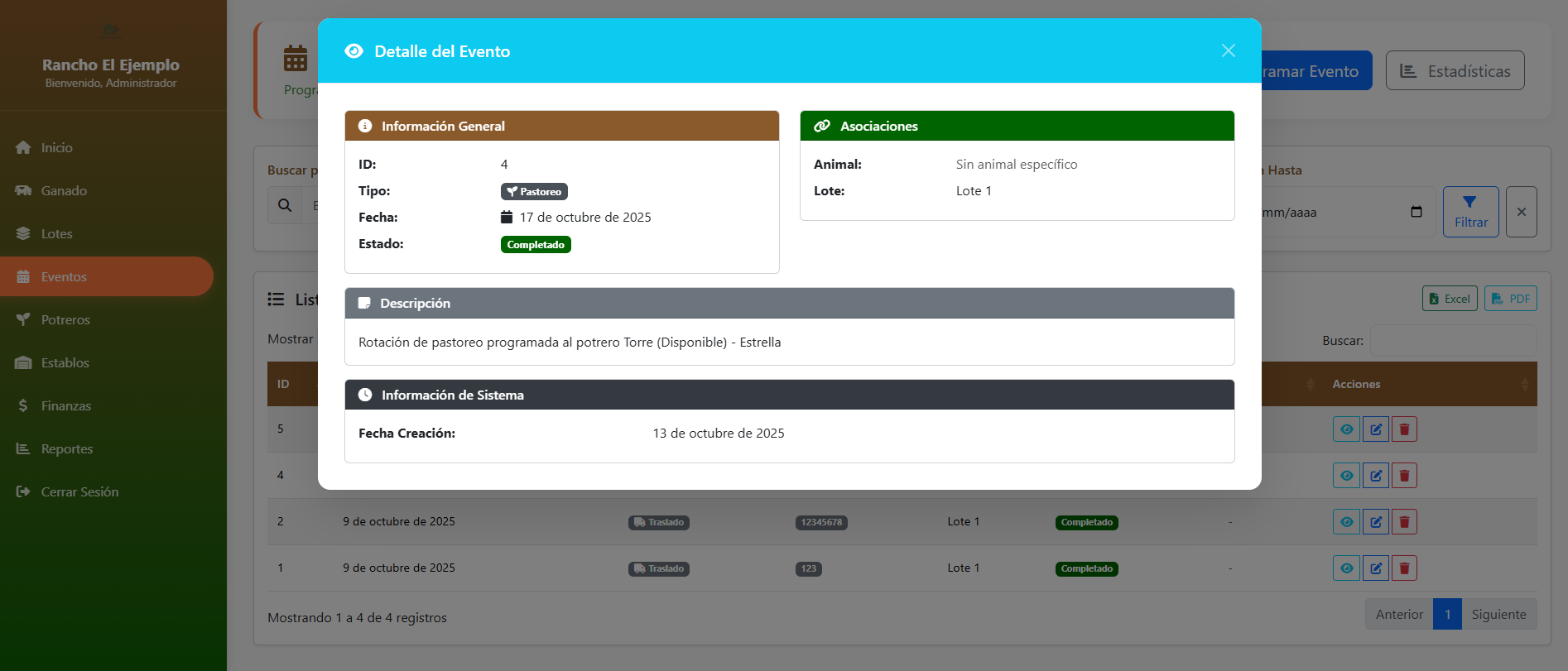Clear filters with the X button
Viewport: 1568px width, 671px height.
[x=1521, y=212]
